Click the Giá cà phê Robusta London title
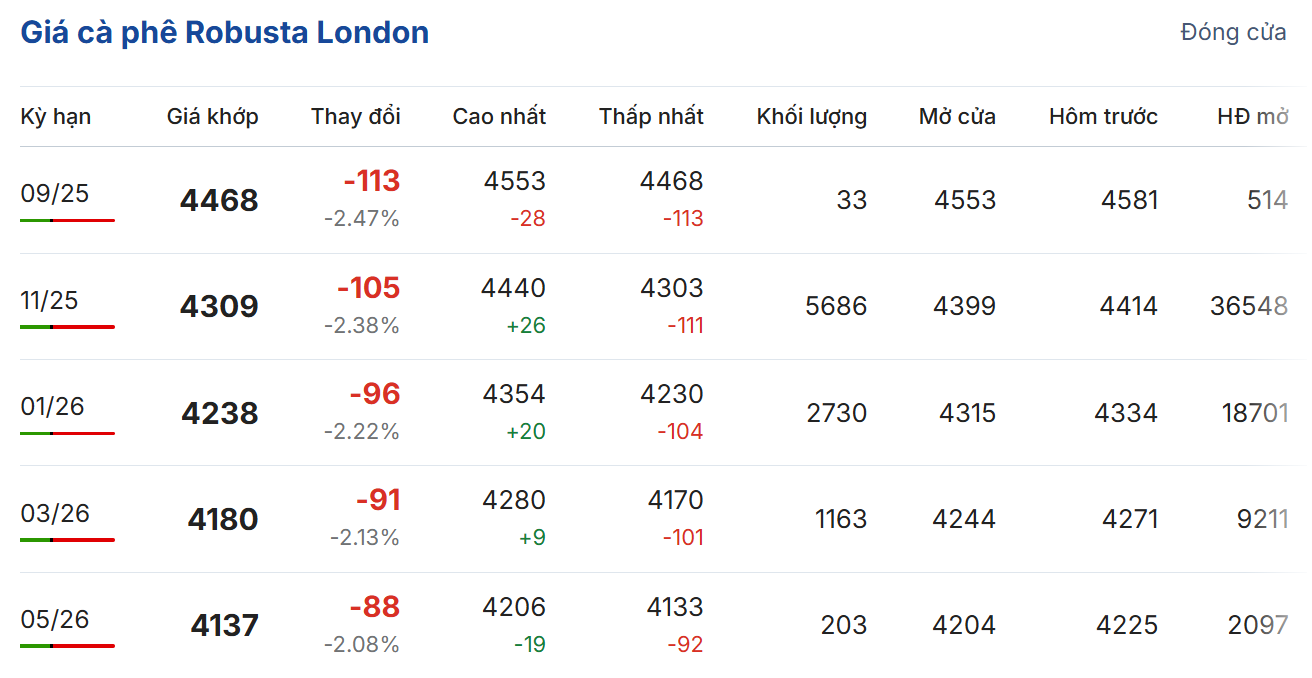Viewport: 1312px width, 678px height. click(225, 33)
